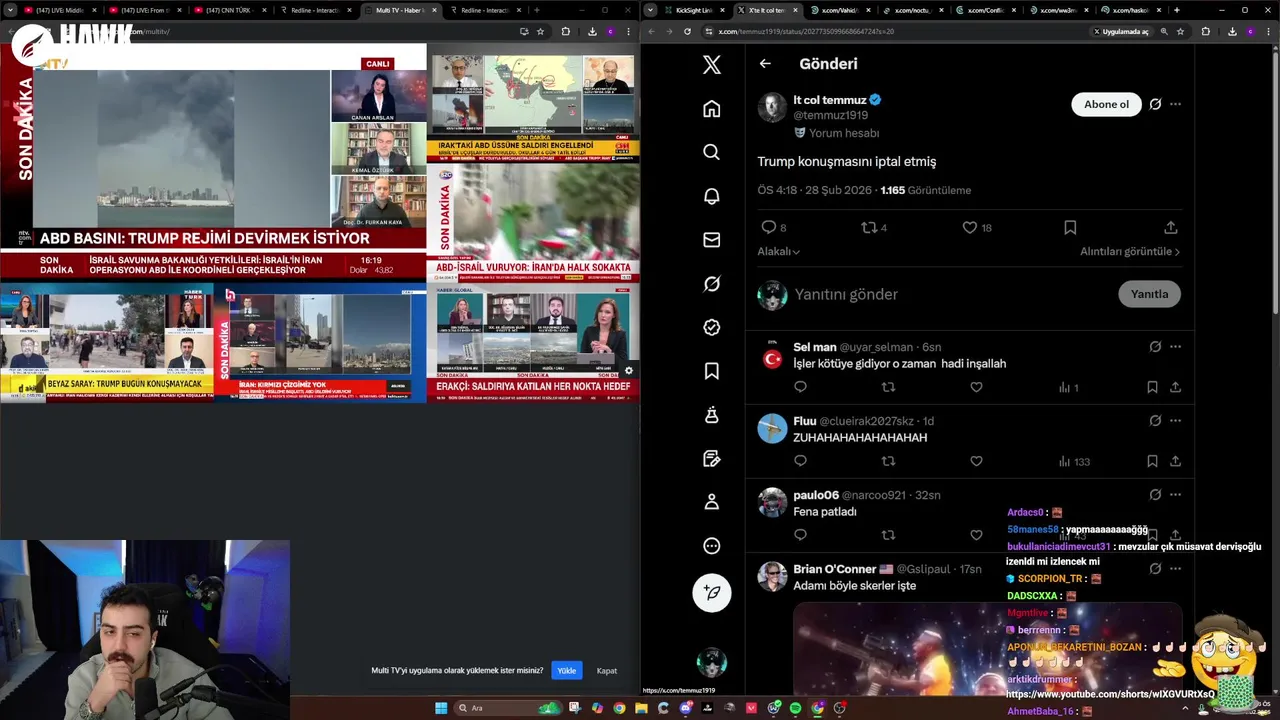Open more menu on paulo06's reply
This screenshot has height=720, width=1280.
[x=1175, y=495]
